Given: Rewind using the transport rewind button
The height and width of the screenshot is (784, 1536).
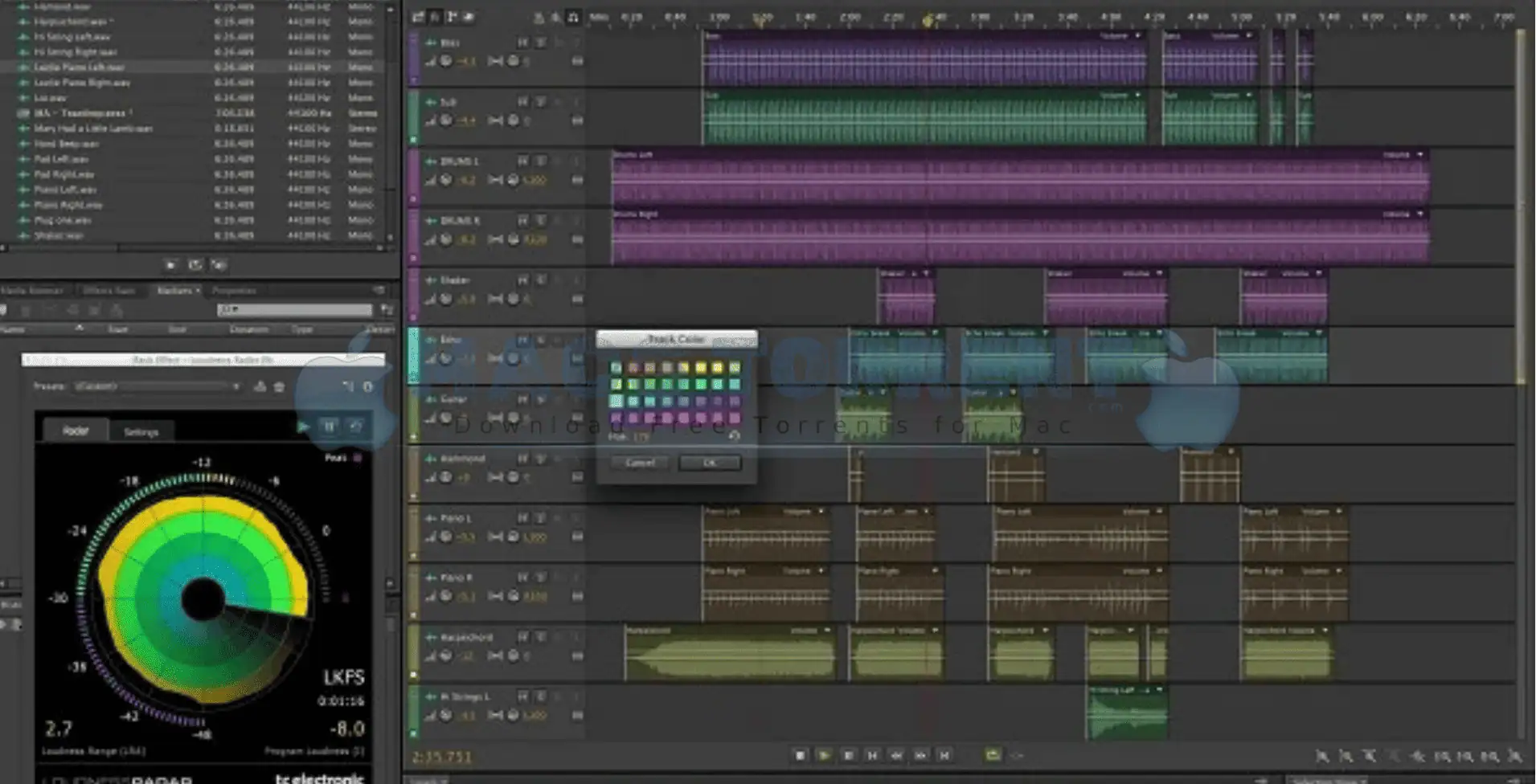Looking at the screenshot, I should (896, 755).
